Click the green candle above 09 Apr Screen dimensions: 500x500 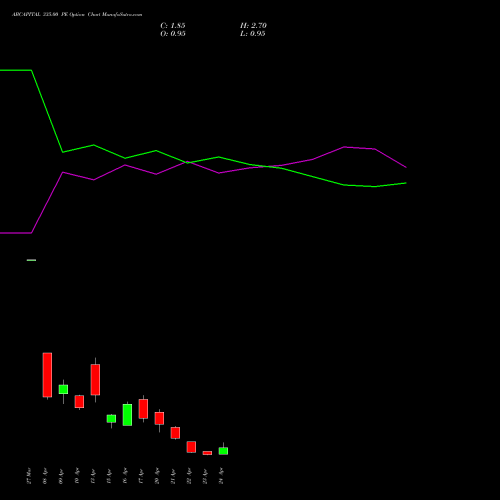[x=63, y=389]
